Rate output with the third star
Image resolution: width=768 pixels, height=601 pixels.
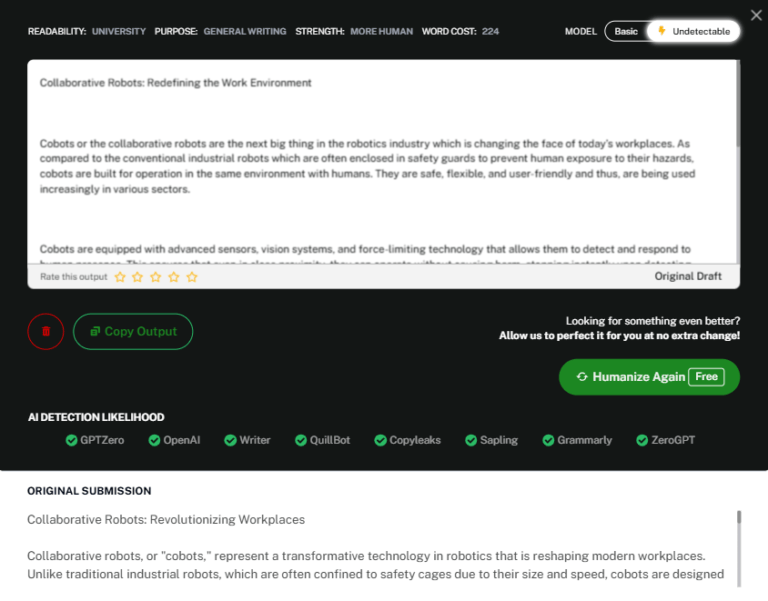tap(156, 277)
